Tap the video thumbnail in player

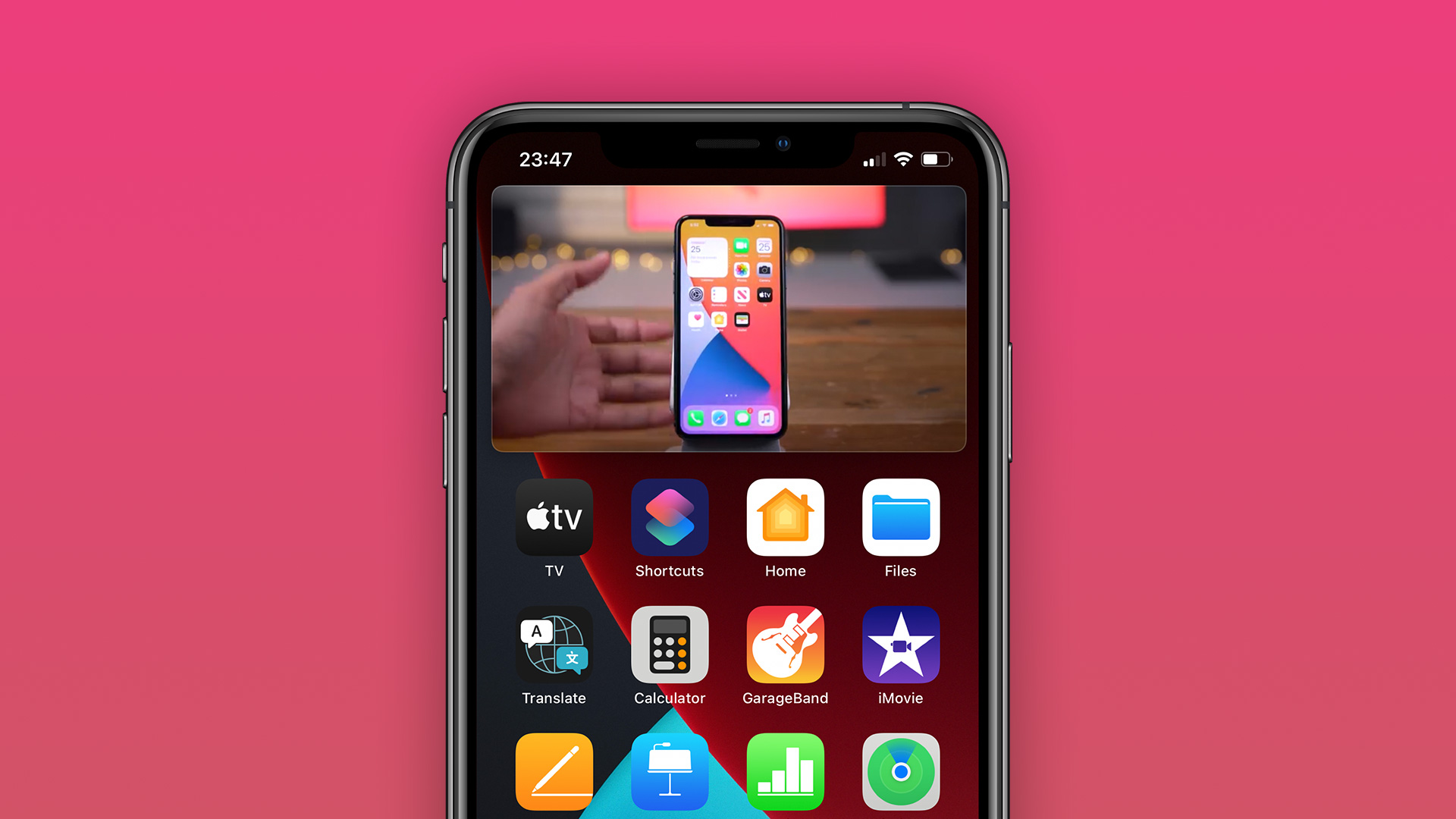click(x=727, y=318)
